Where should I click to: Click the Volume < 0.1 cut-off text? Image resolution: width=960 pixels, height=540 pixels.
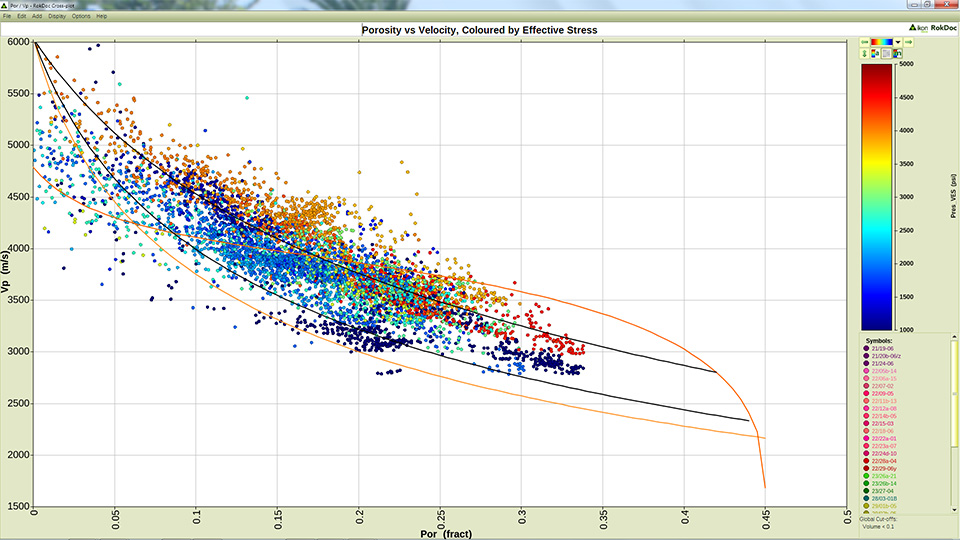878,527
